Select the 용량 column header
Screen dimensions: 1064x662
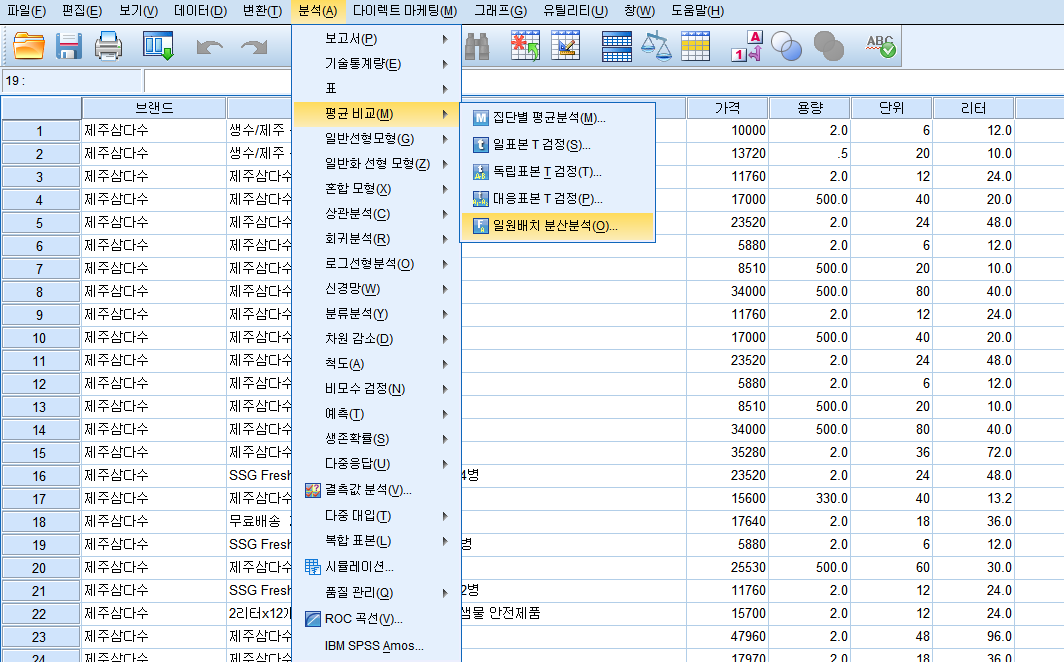[810, 108]
